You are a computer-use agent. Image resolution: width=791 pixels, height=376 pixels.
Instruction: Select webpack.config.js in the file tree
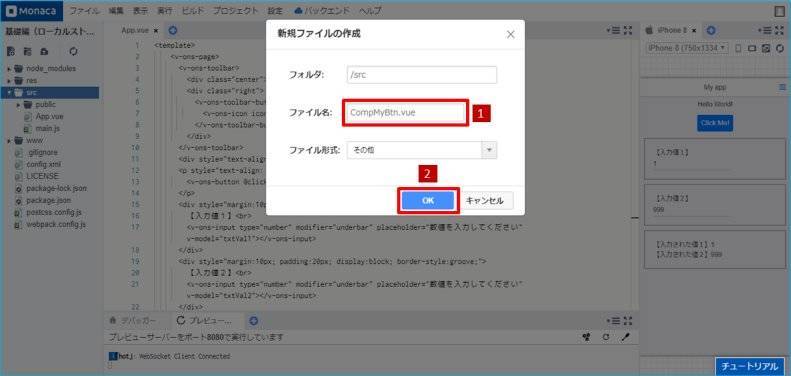pos(55,225)
